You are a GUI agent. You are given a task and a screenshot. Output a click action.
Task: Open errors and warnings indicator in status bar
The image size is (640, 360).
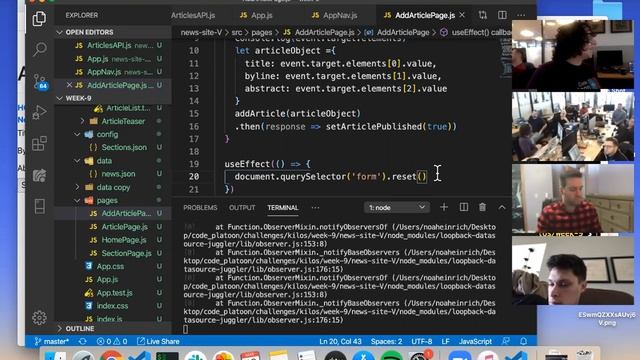click(112, 341)
